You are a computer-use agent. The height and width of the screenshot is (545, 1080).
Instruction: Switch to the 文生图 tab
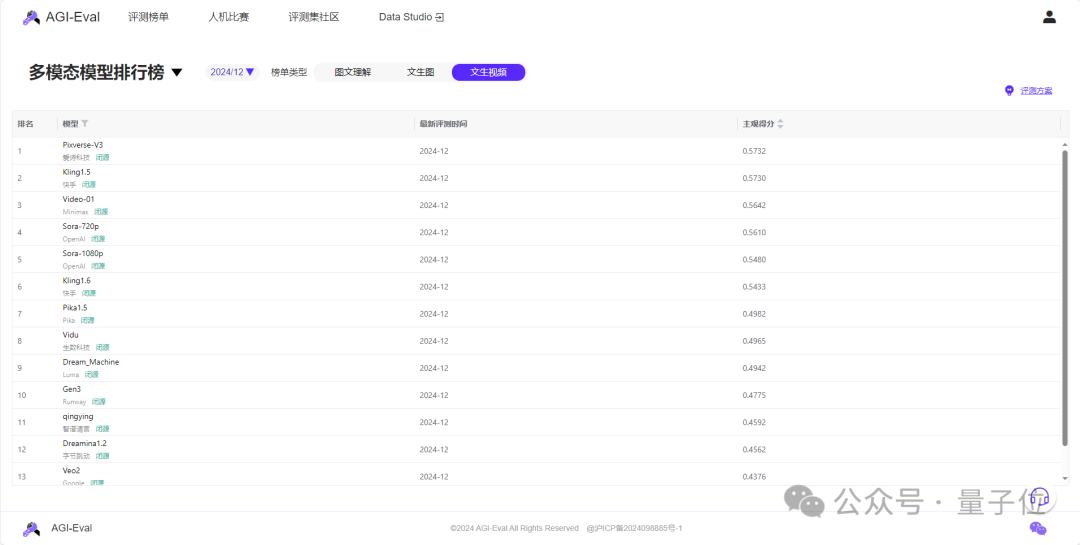pos(420,72)
